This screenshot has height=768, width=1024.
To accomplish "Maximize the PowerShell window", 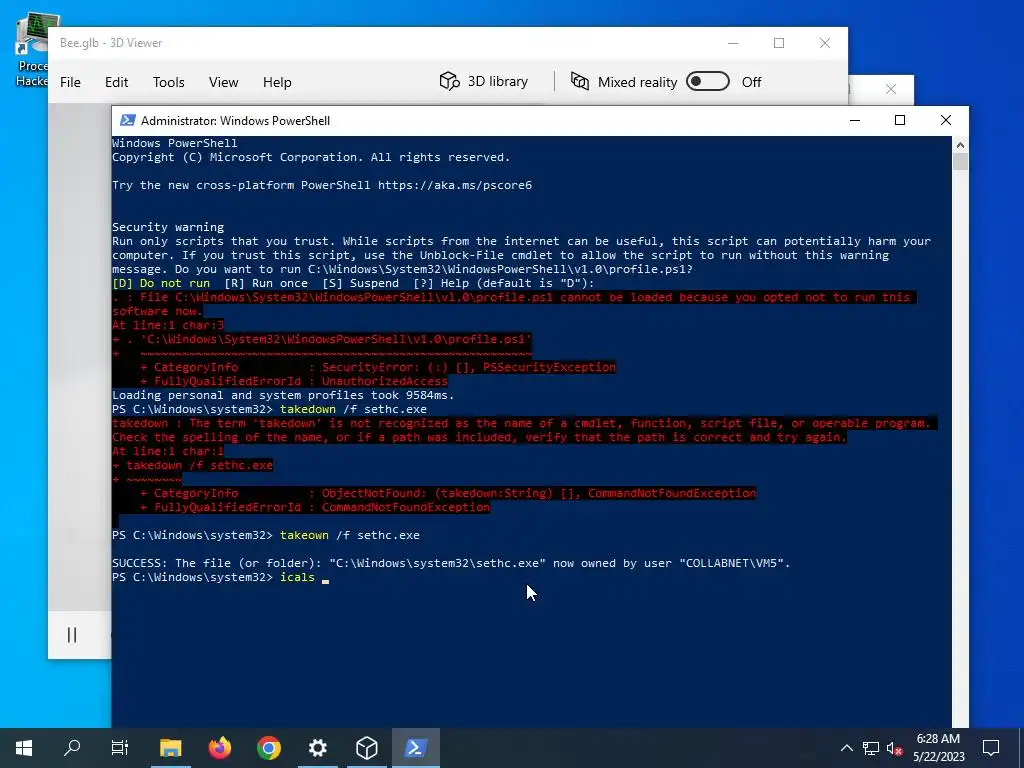I will (900, 120).
